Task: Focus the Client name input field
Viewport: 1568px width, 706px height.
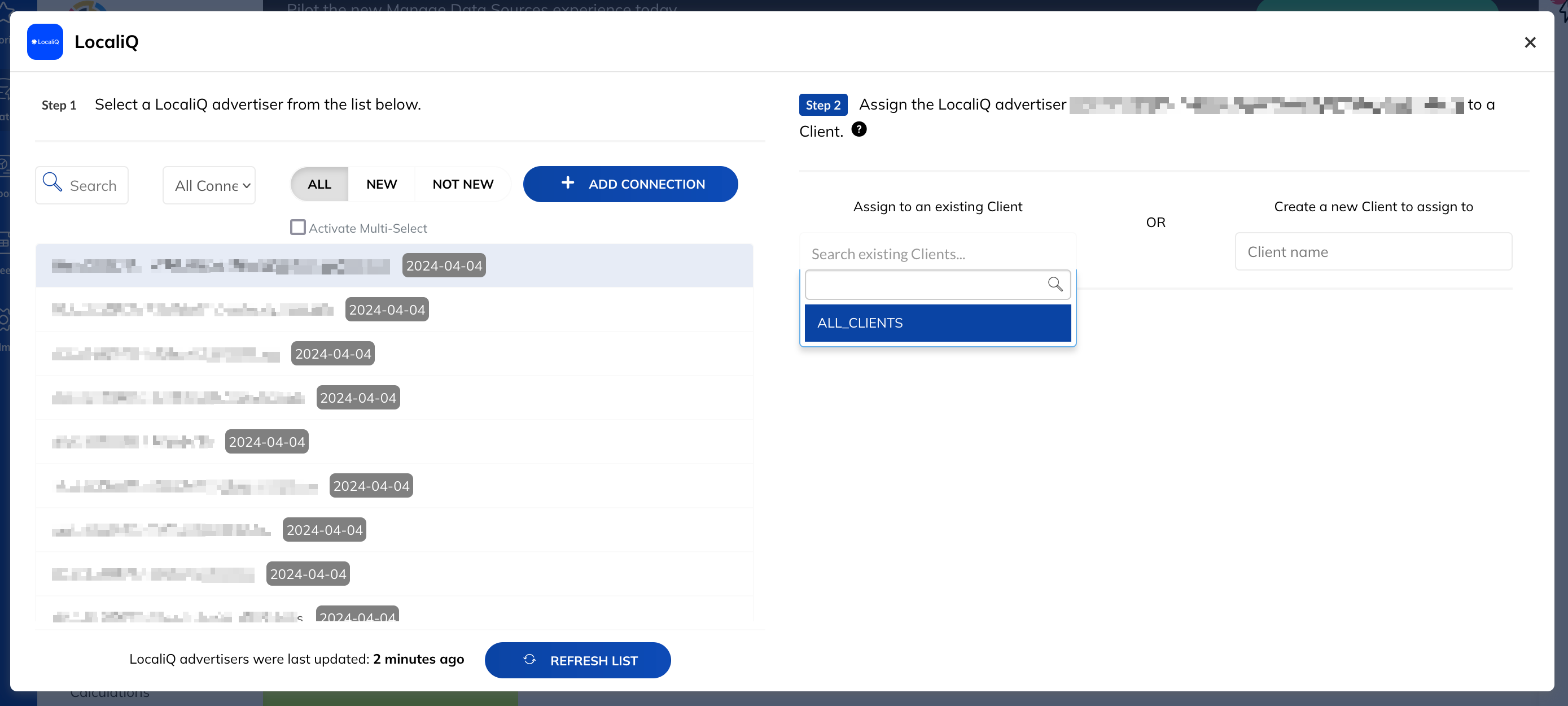Action: [x=1373, y=251]
